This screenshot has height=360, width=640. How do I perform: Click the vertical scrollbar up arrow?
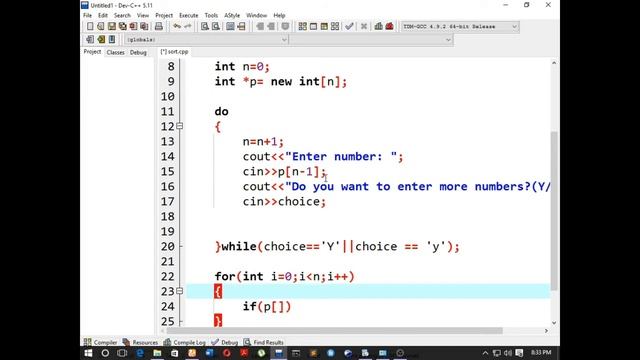coord(554,63)
